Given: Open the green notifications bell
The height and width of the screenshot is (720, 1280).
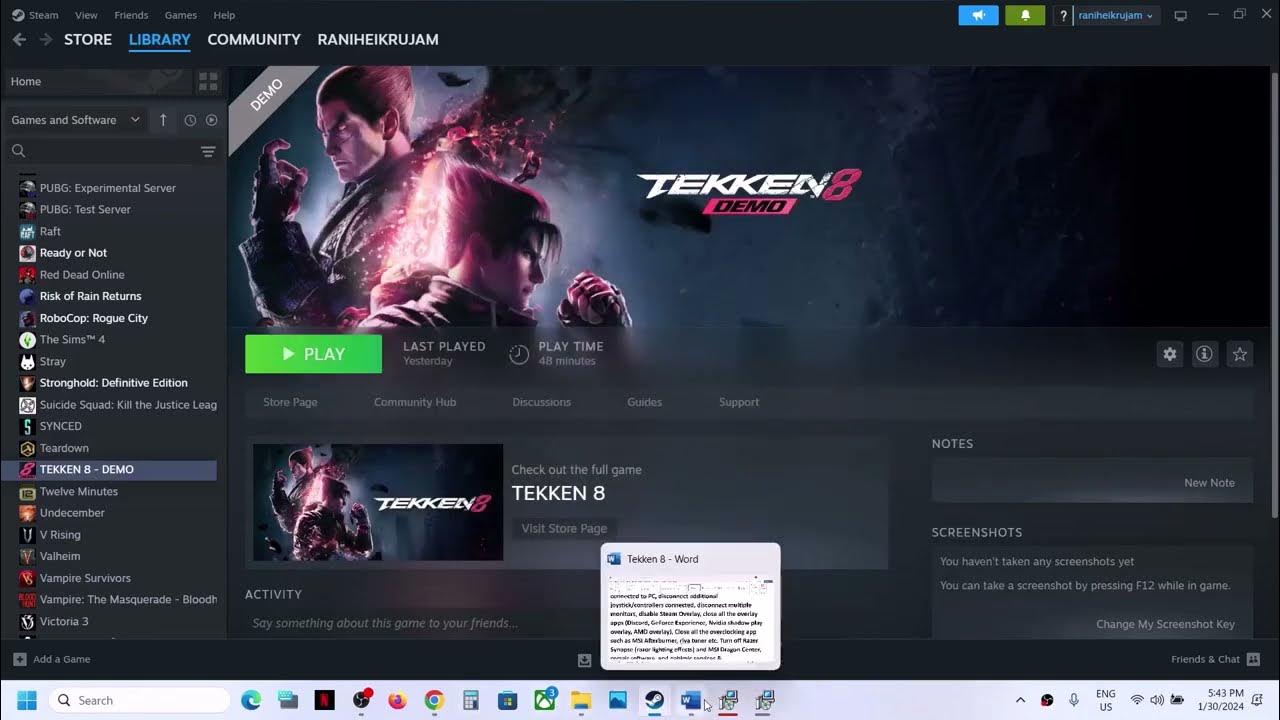Looking at the screenshot, I should click(x=1025, y=15).
